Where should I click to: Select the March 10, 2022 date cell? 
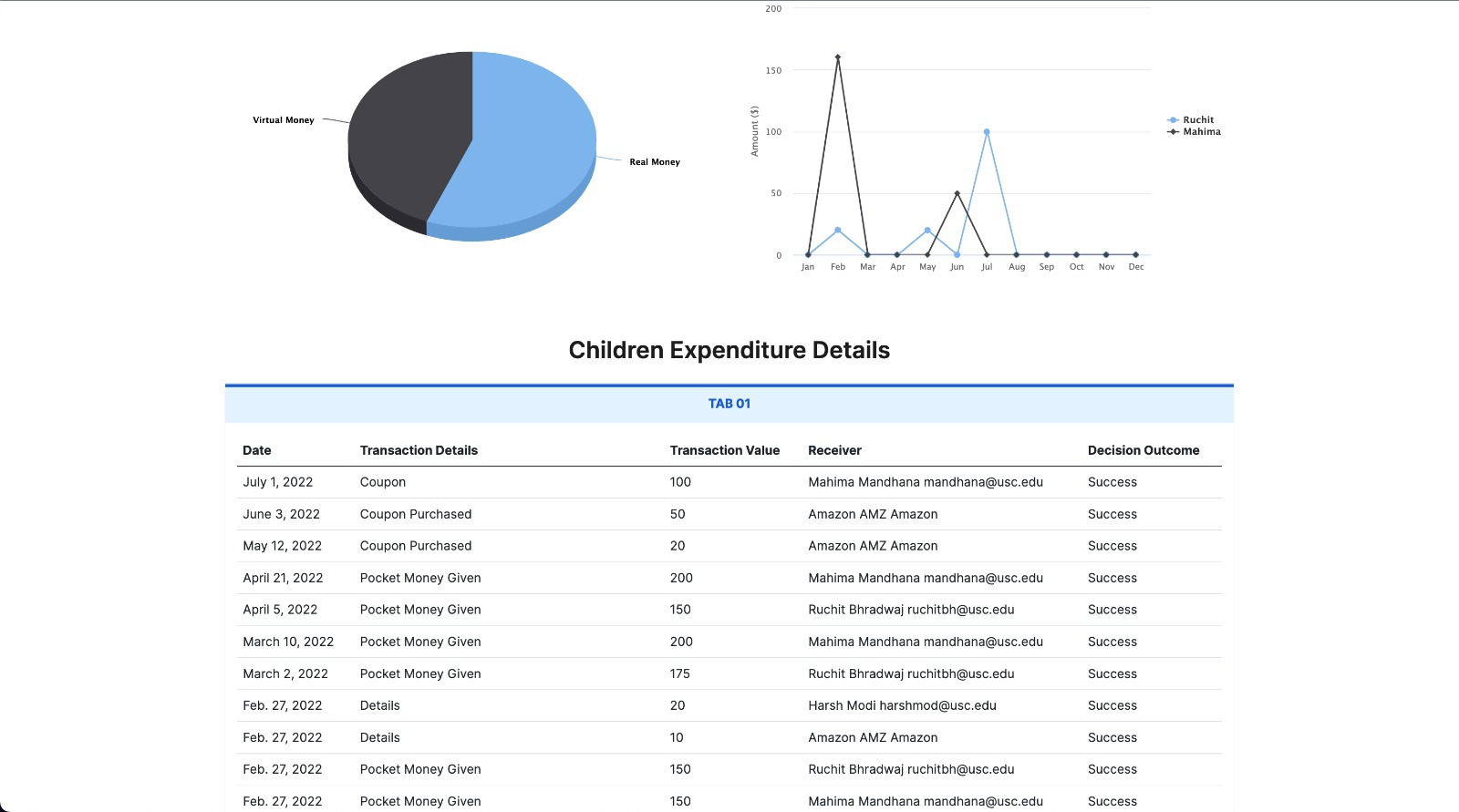[x=288, y=642]
